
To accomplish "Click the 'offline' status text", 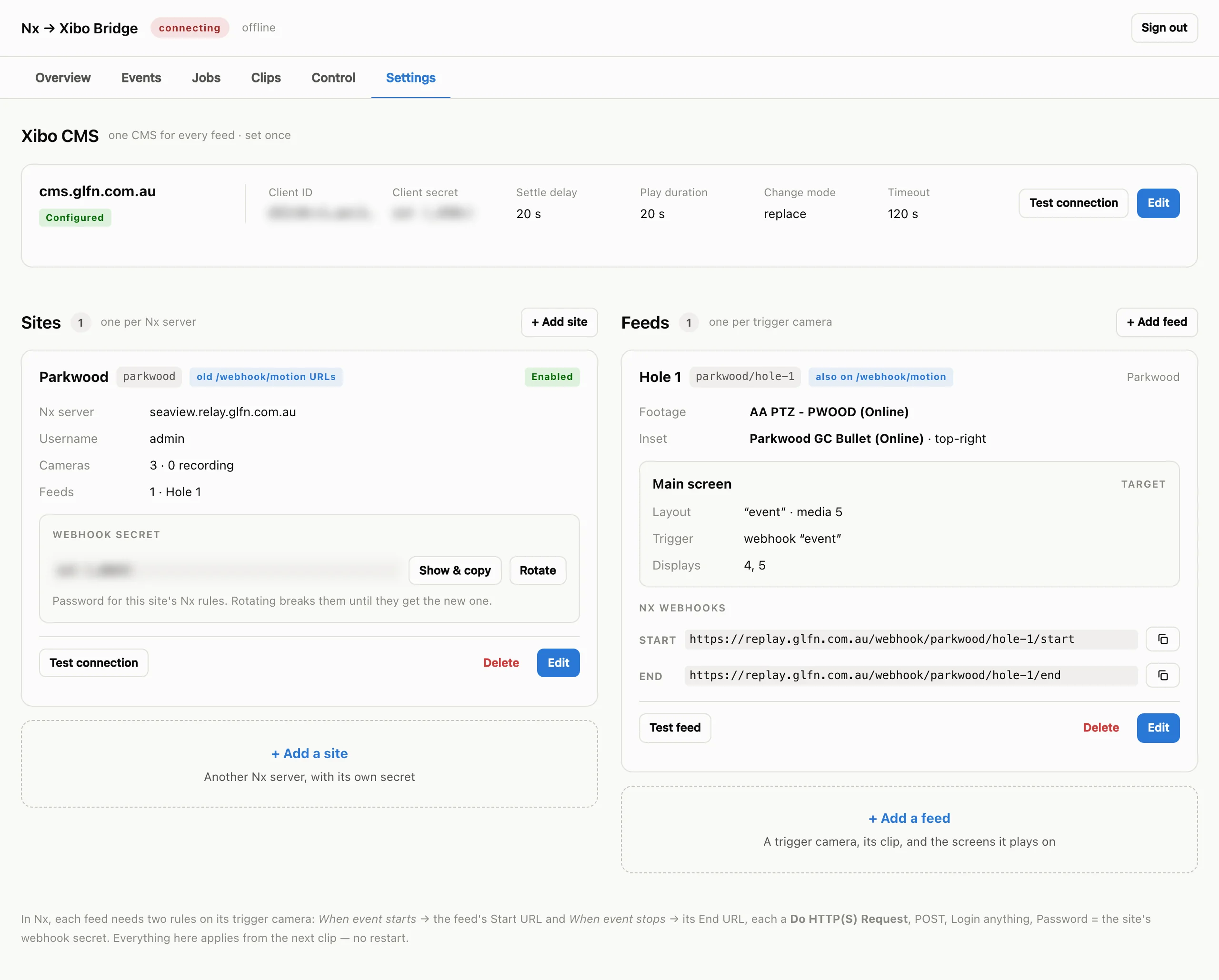I will pyautogui.click(x=259, y=28).
